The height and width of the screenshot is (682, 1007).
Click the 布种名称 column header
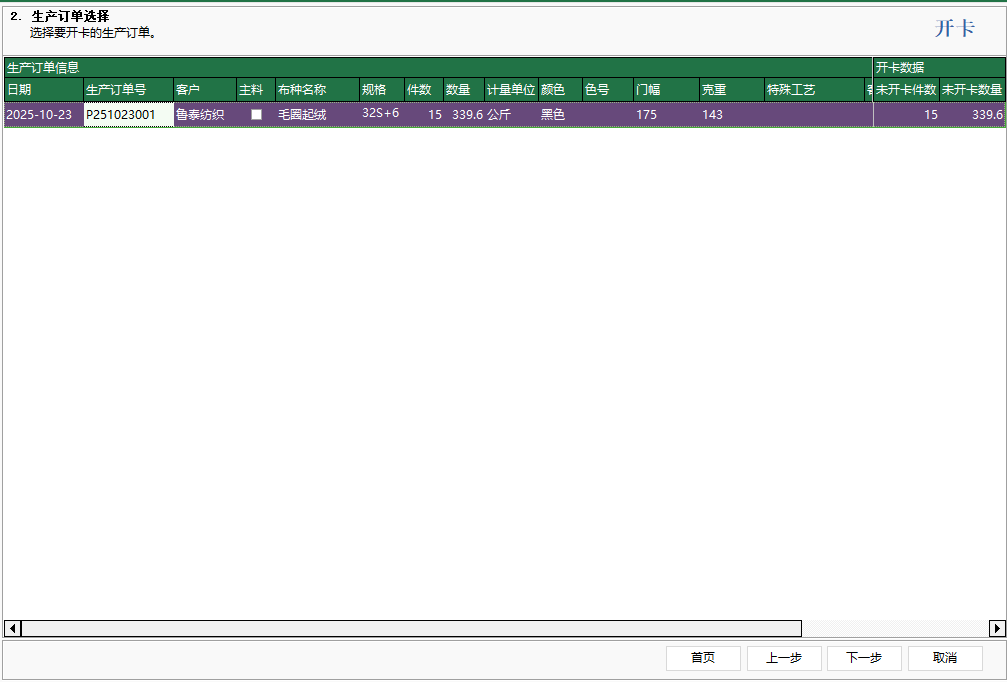[316, 90]
